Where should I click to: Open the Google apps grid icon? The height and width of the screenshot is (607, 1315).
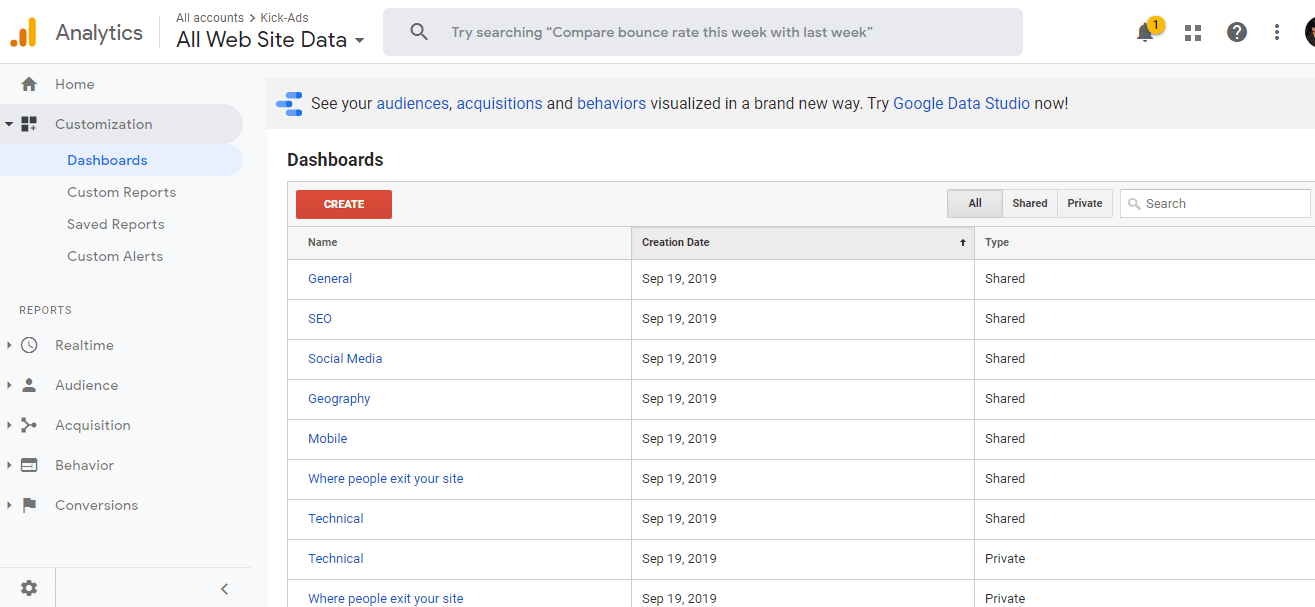(1193, 32)
